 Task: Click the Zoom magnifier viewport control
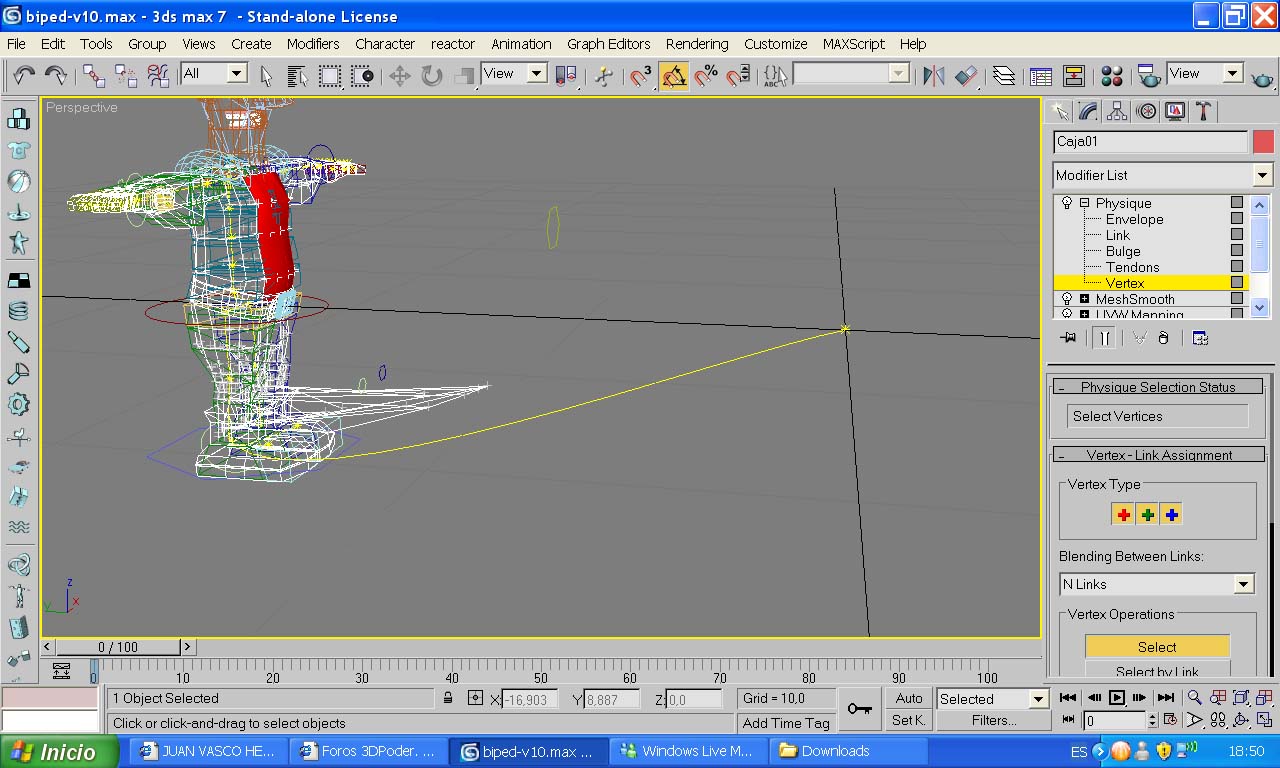pyautogui.click(x=1194, y=697)
